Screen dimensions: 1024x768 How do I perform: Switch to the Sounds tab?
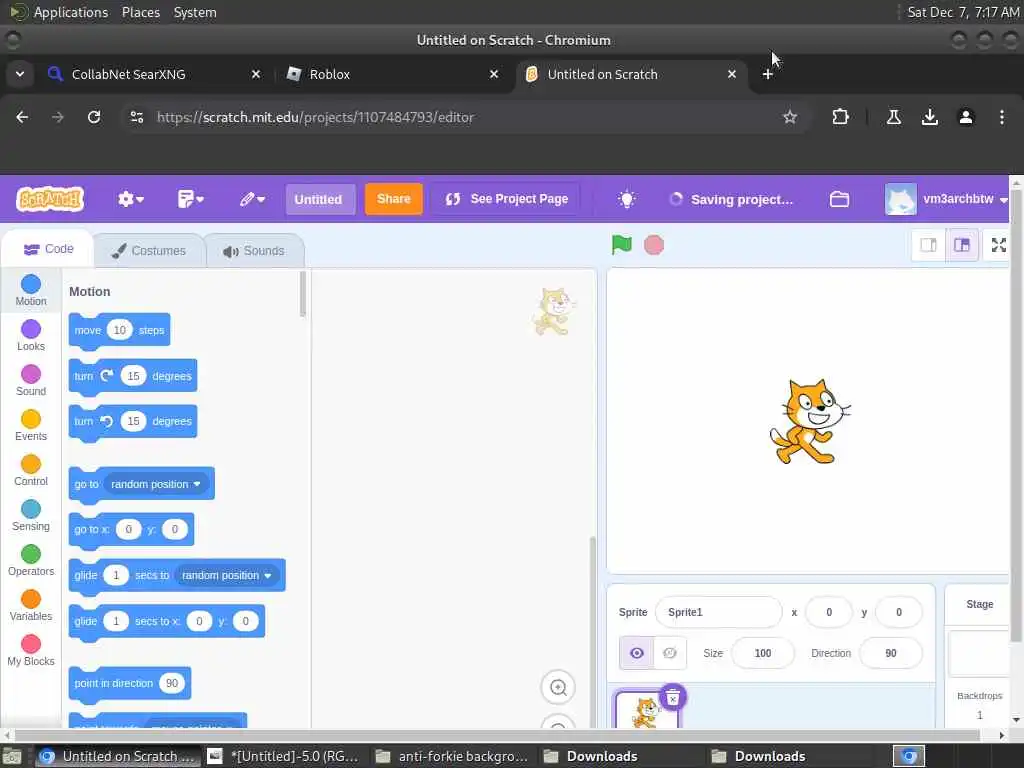coord(254,251)
